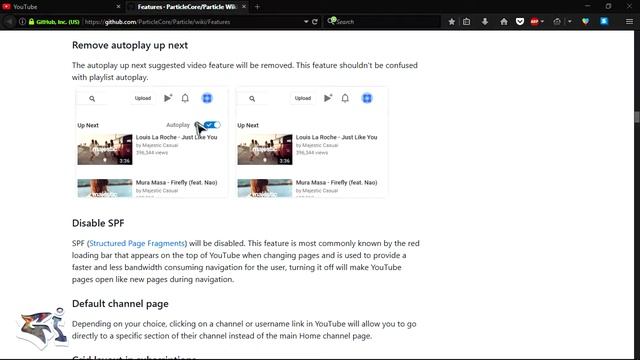Click the 'Disable SPF' heading
640x360 pixels.
(98, 223)
